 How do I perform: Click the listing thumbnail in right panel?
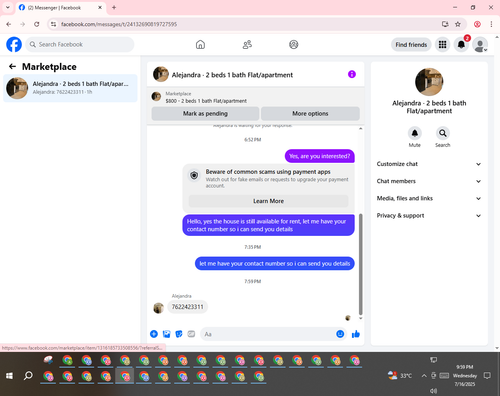click(429, 82)
